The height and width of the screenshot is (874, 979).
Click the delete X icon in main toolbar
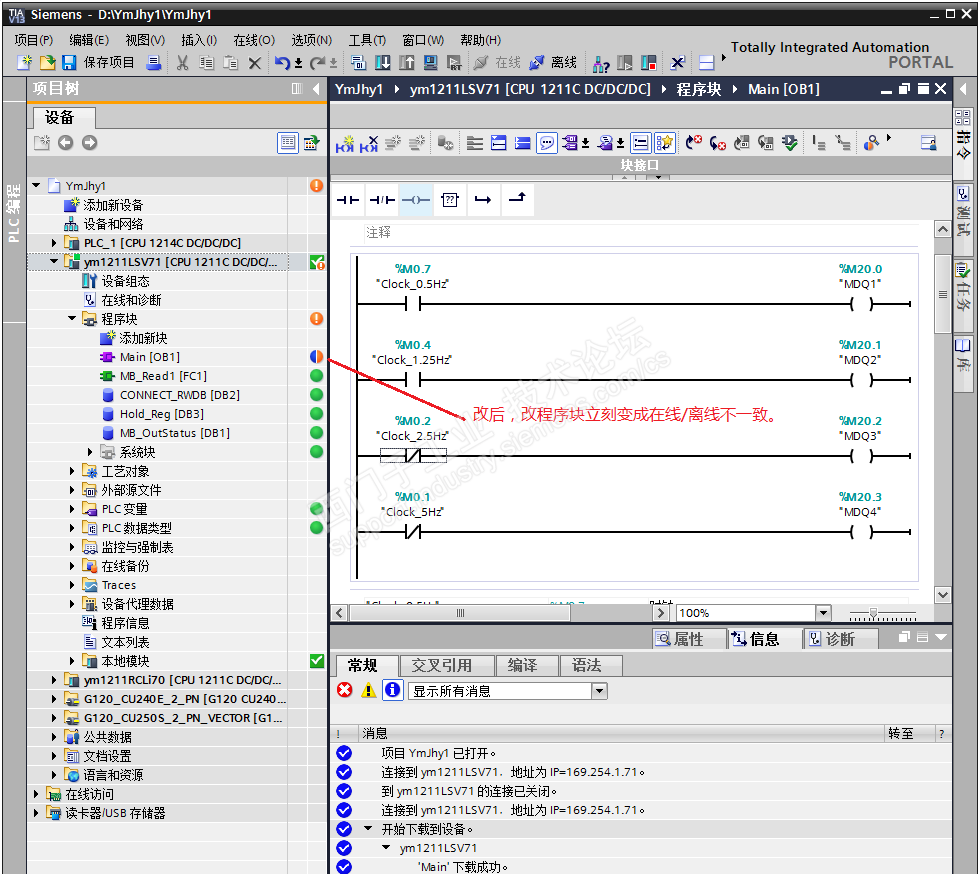pos(255,62)
